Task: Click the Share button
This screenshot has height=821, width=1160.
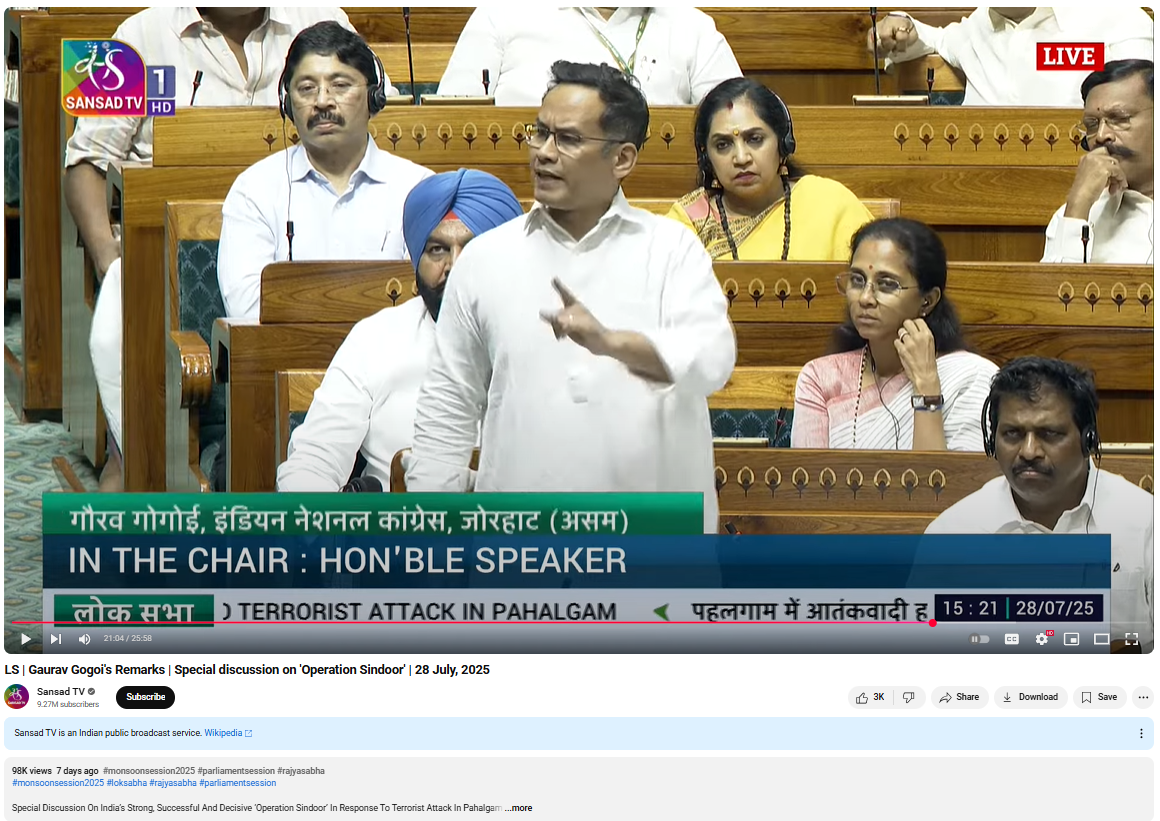Action: pyautogui.click(x=959, y=697)
